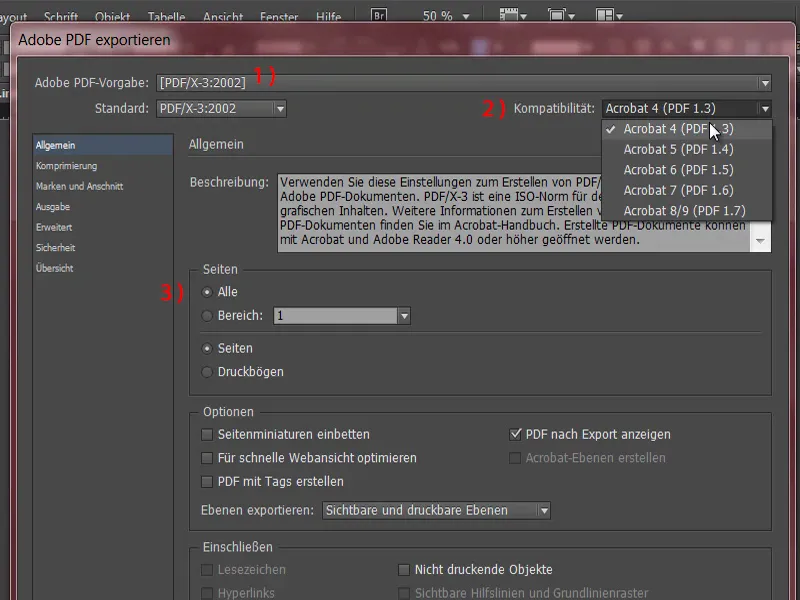The height and width of the screenshot is (600, 800).
Task: Open the Schrift menu
Action: 61,17
